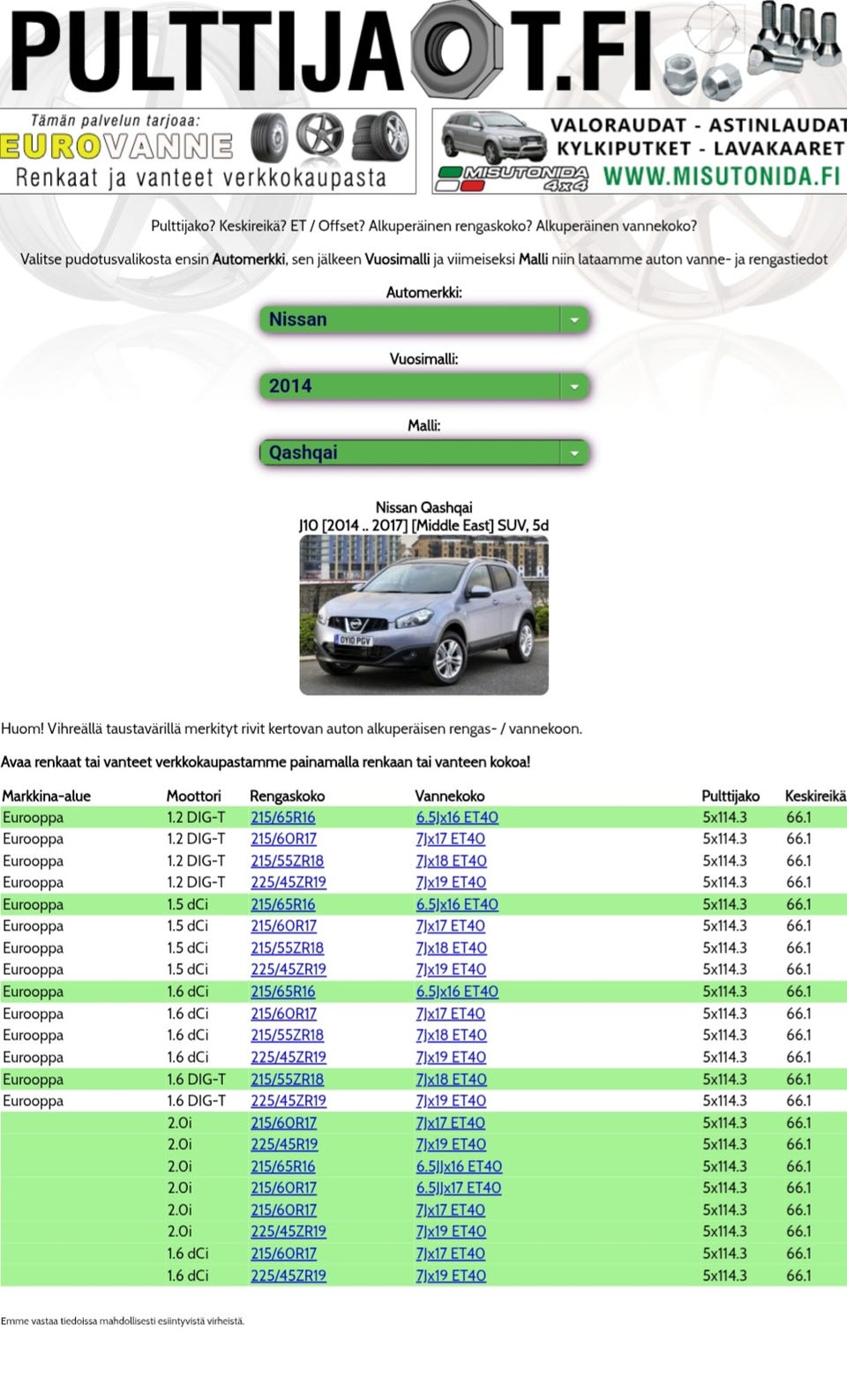The height and width of the screenshot is (1400, 847).
Task: Open 6.5Jx16 ET40 rim link for 1.5 dCi
Action: point(457,904)
